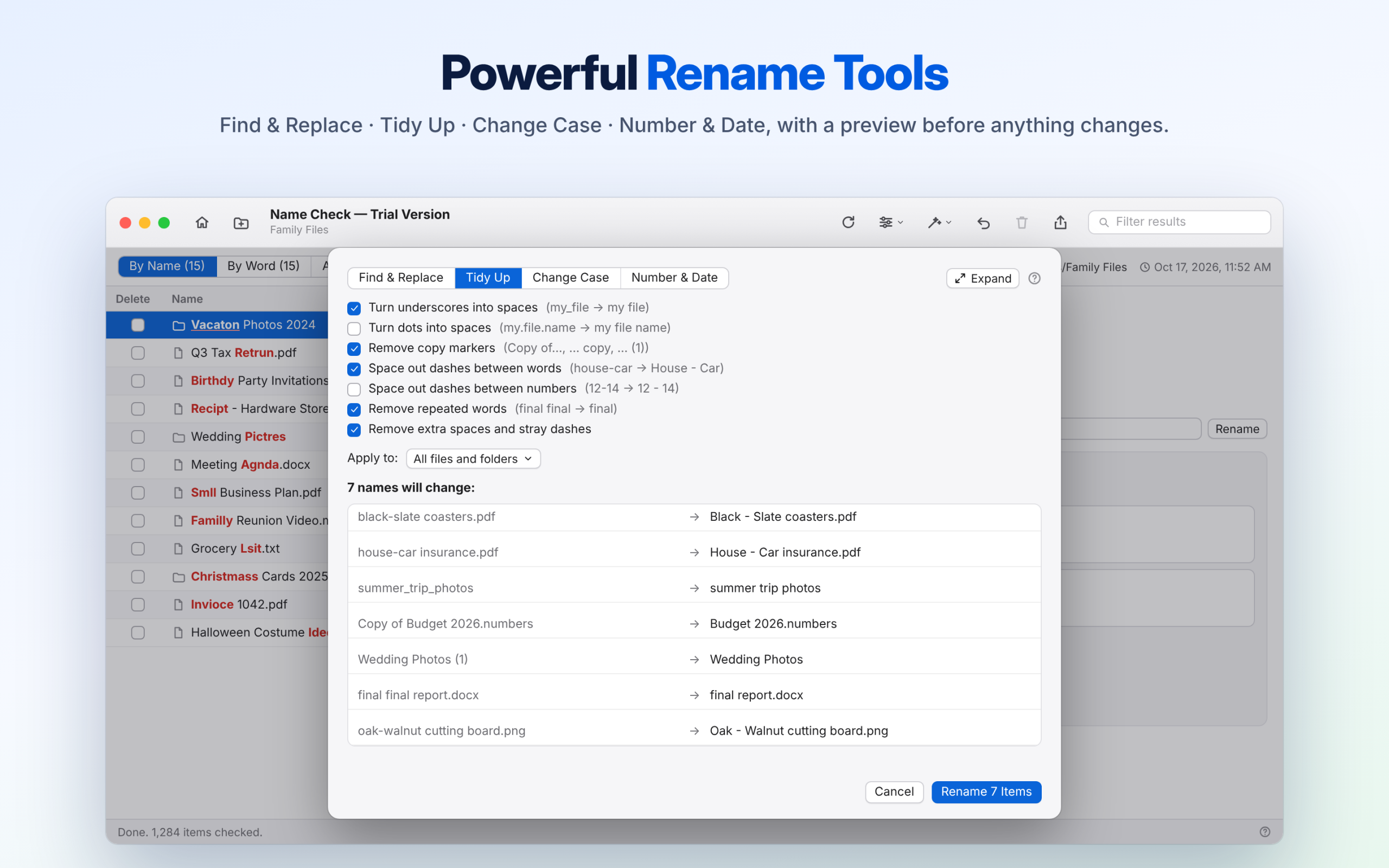This screenshot has width=1389, height=868.
Task: Click the file icon beside Invioce 1042.pdf
Action: point(179,604)
